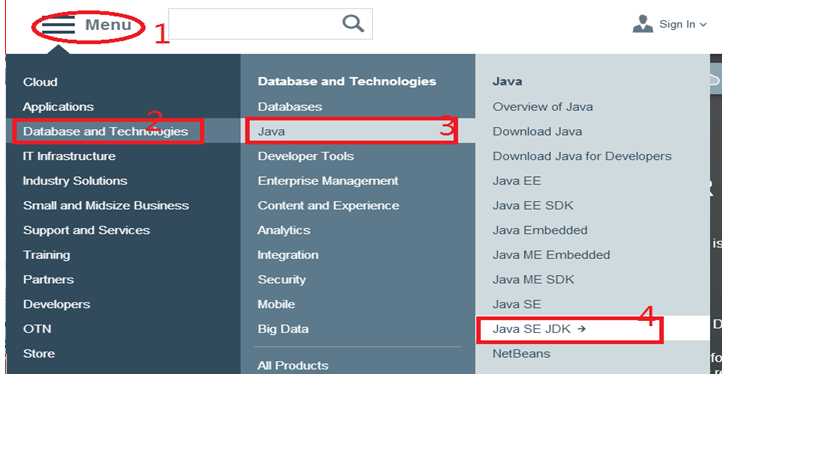Select Java EE link

[x=517, y=181]
